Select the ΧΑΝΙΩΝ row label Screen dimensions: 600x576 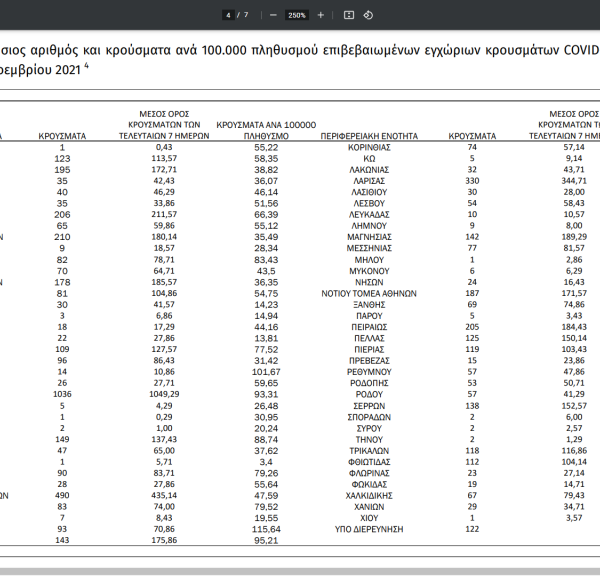coord(369,507)
